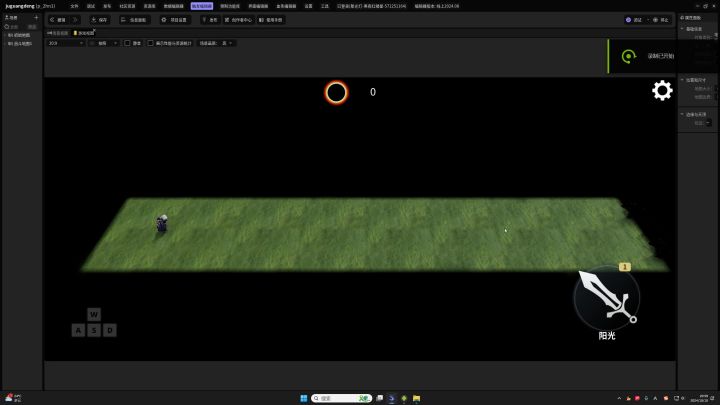Image resolution: width=720 pixels, height=405 pixels.
Task: Click the A movement key on screen
Action: pyautogui.click(x=78, y=330)
